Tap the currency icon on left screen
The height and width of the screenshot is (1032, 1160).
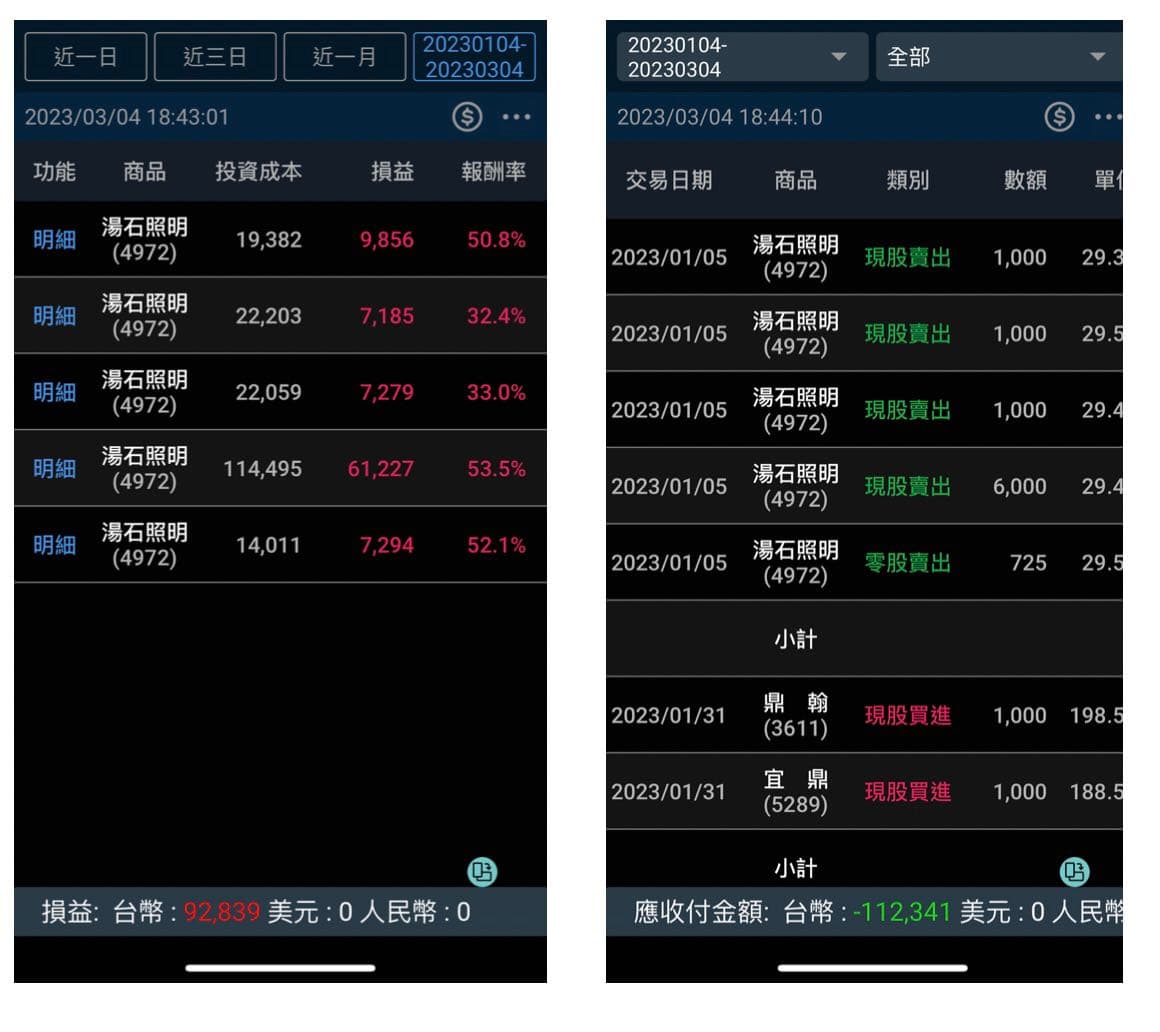(x=467, y=117)
